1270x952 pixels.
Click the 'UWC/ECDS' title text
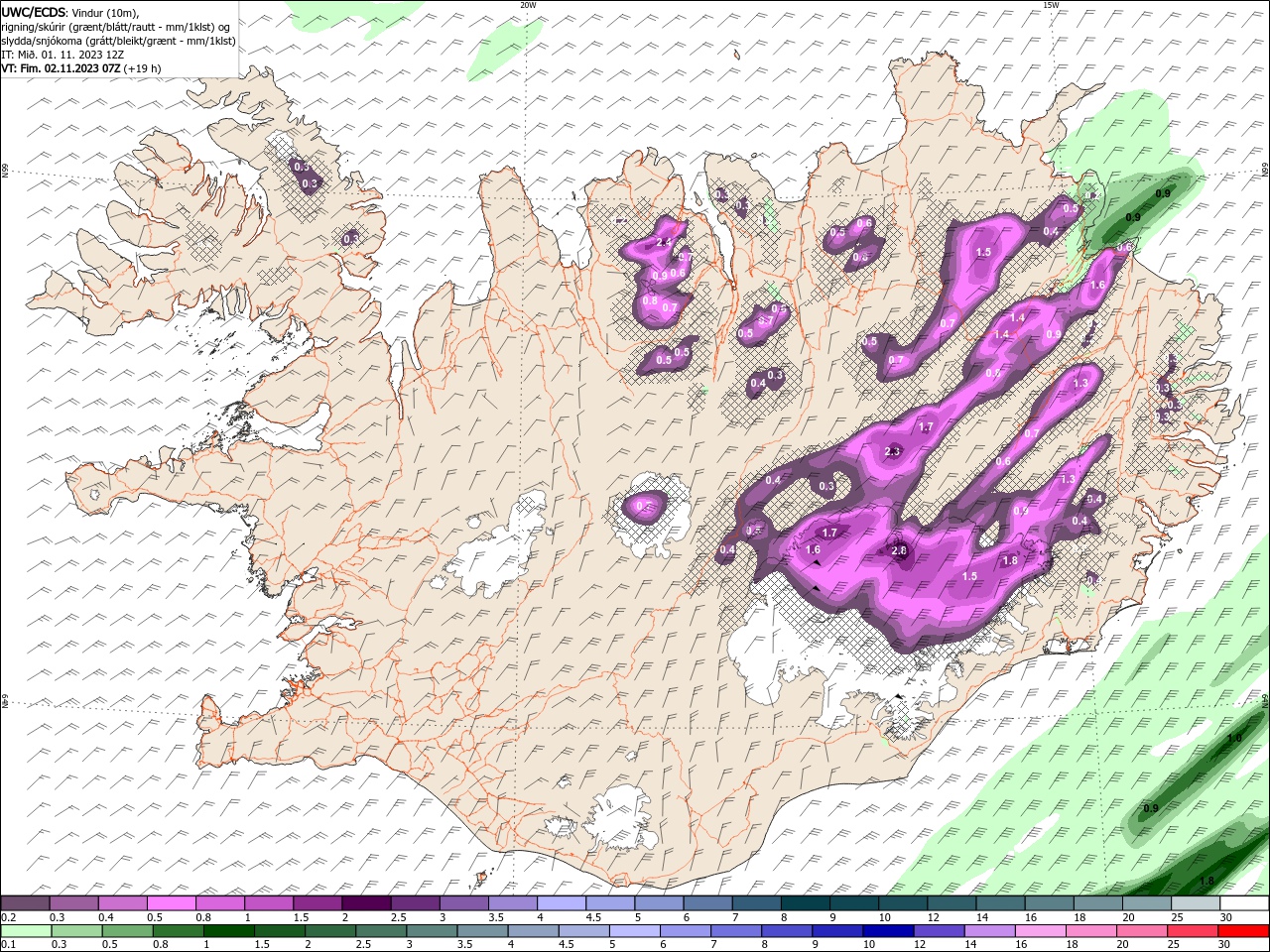point(34,12)
